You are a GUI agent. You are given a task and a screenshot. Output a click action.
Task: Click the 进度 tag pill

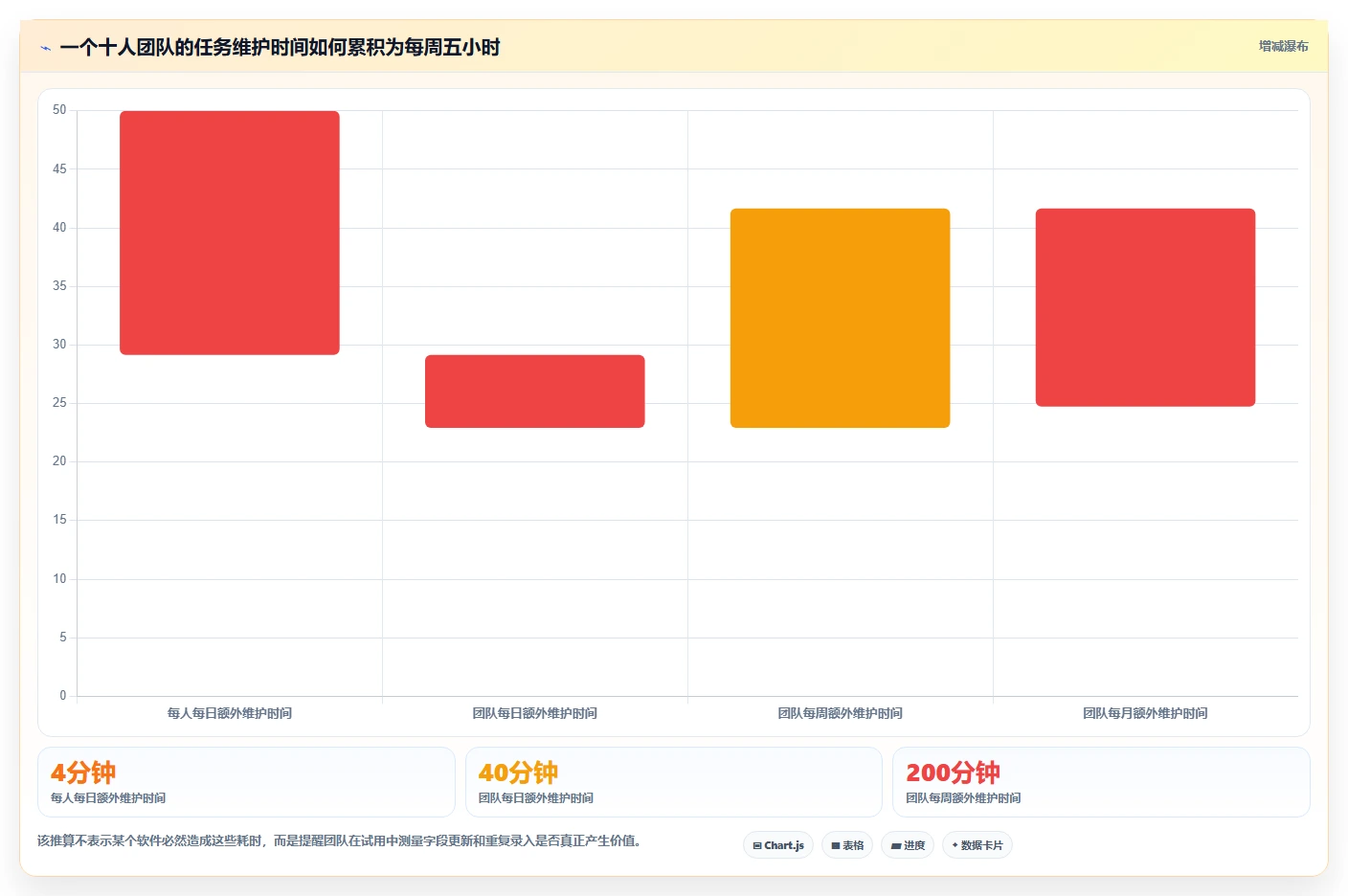[908, 845]
